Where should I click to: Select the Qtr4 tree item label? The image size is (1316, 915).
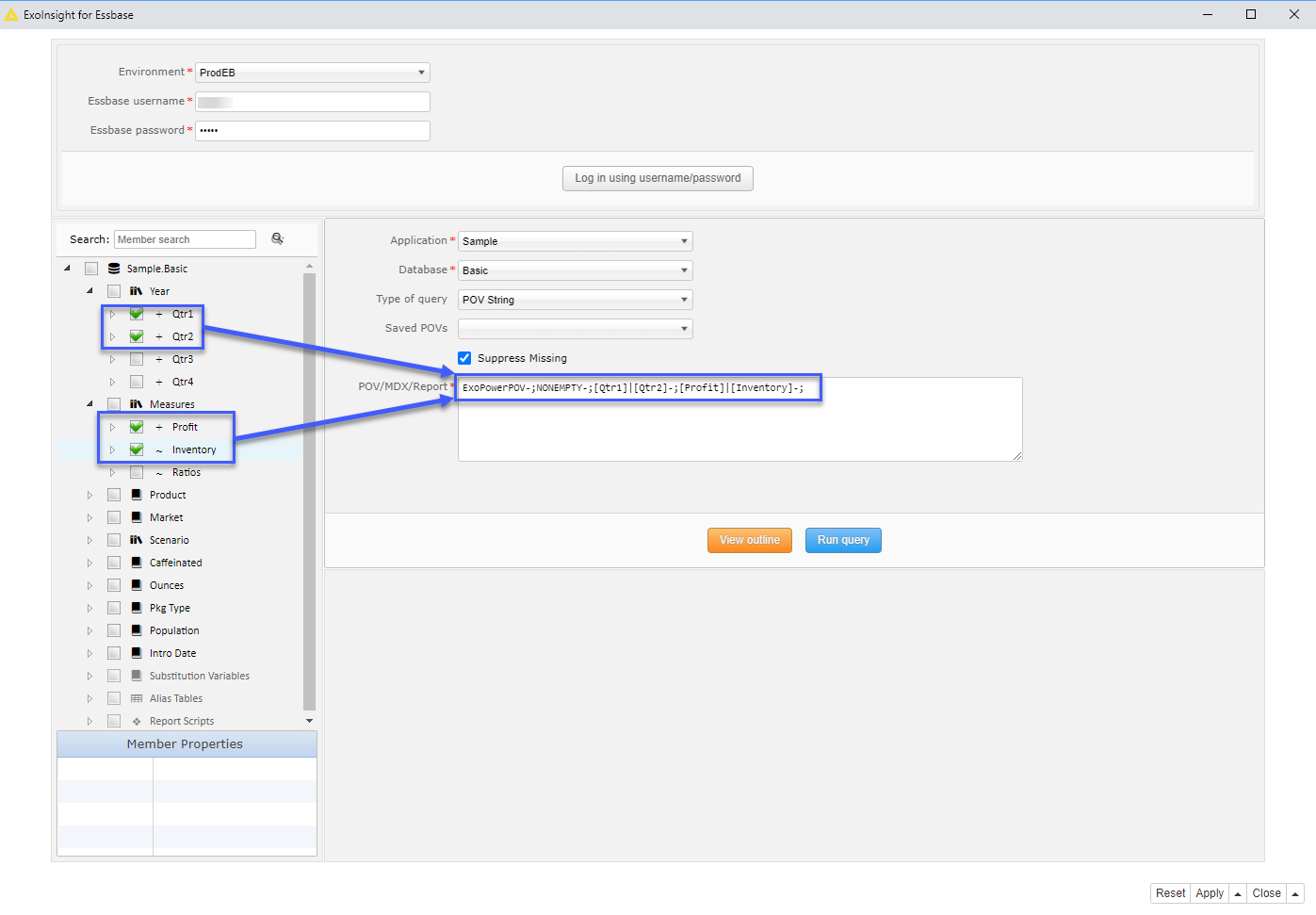pos(183,382)
